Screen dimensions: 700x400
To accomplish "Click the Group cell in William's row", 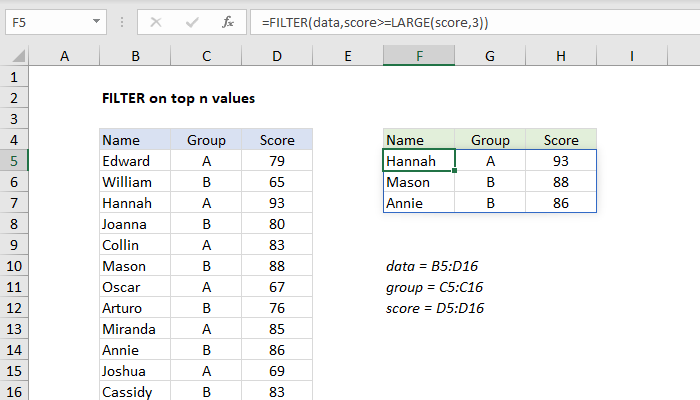I will click(x=206, y=182).
